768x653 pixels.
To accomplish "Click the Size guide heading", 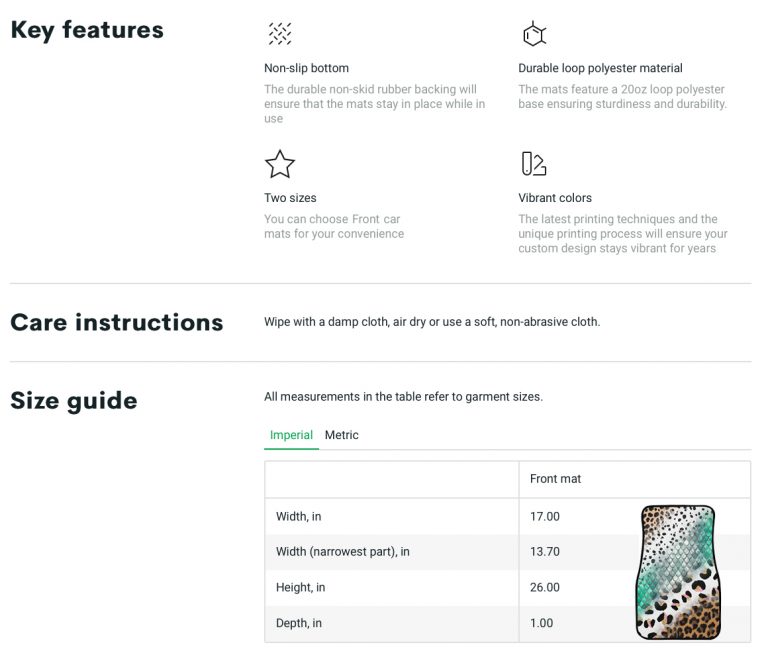I will (74, 401).
